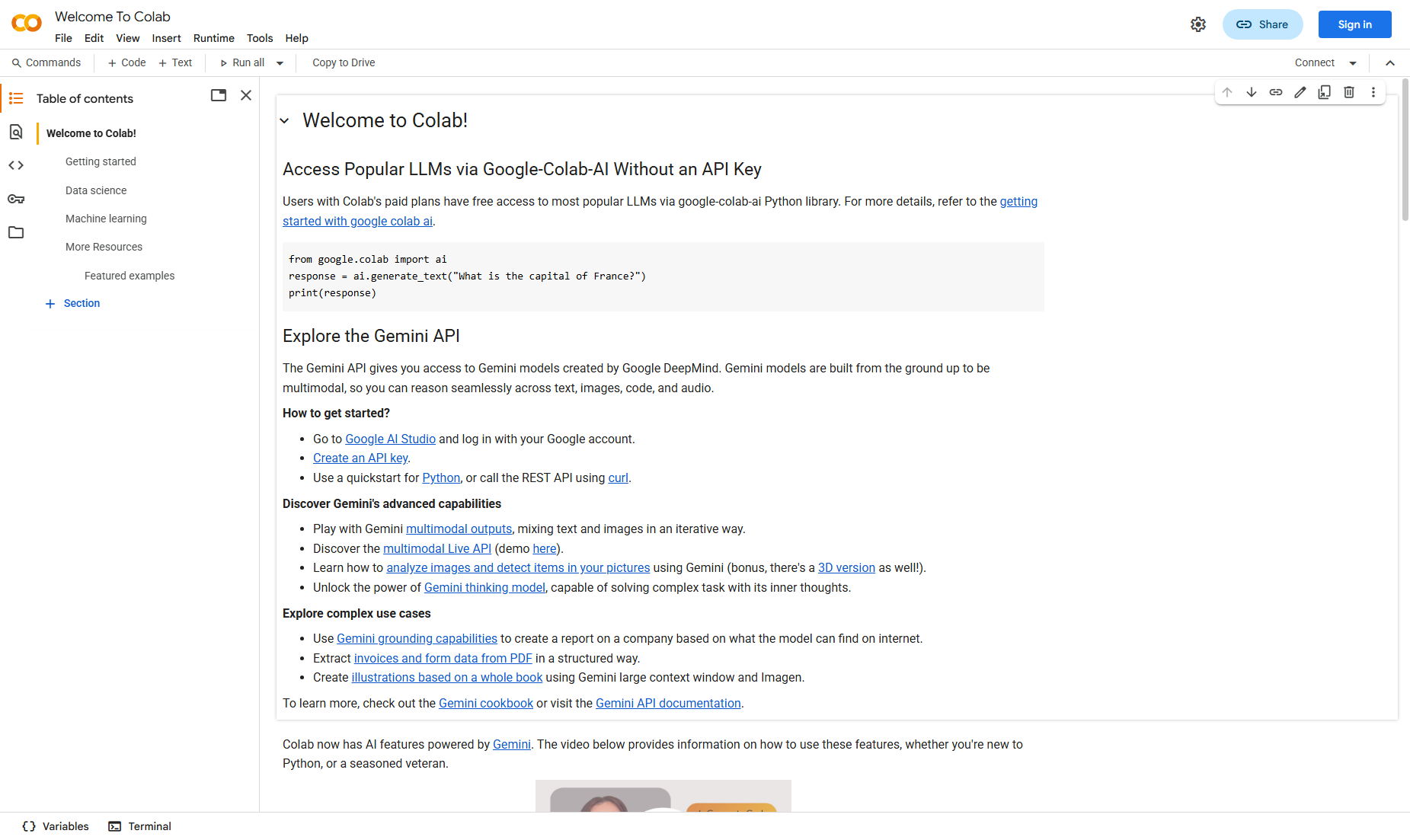The width and height of the screenshot is (1410, 840).
Task: Open the Google AI Studio link
Action: point(391,439)
